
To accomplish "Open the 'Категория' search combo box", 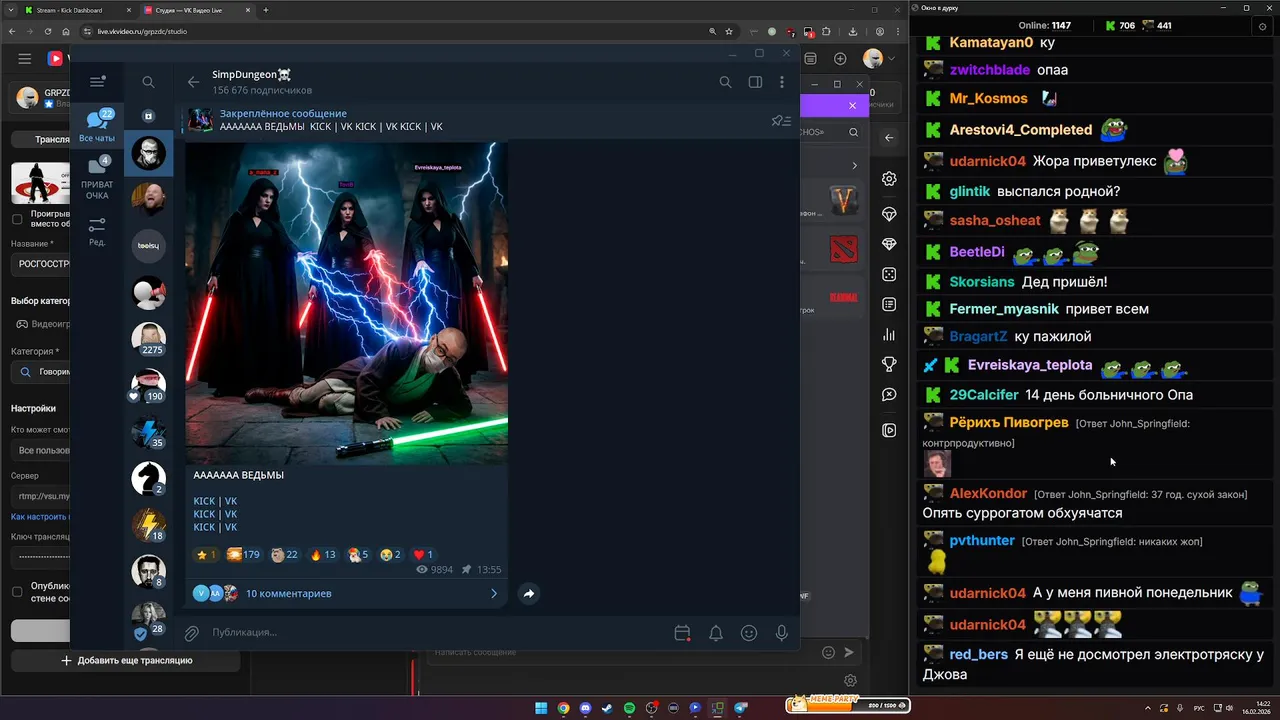I will tap(40, 371).
